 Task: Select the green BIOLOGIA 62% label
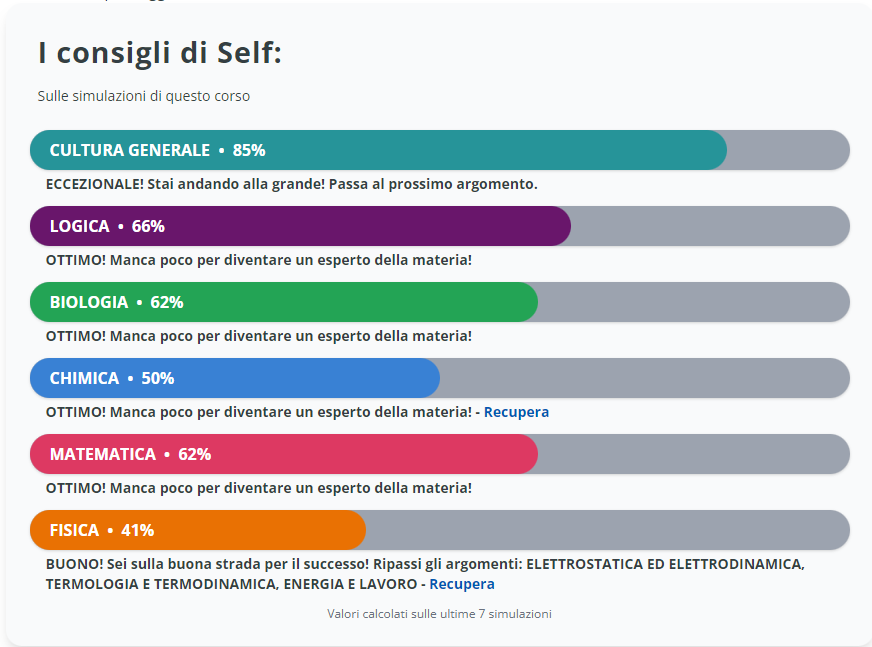tap(116, 302)
